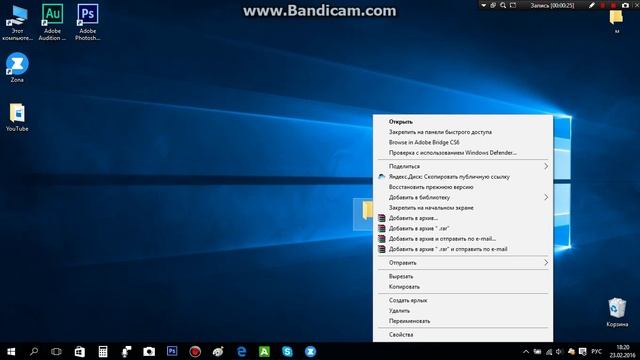Viewport: 640px width, 360px height.
Task: Choose Создать ярлык in the context menu
Action: (x=463, y=300)
